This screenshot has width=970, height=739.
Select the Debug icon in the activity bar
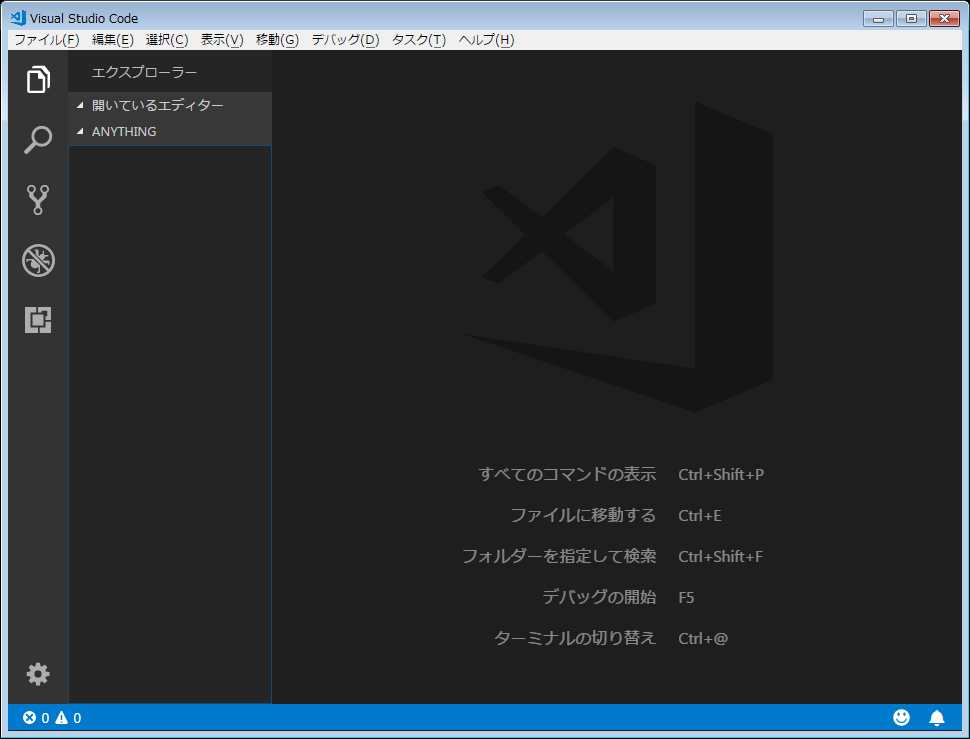(x=37, y=259)
